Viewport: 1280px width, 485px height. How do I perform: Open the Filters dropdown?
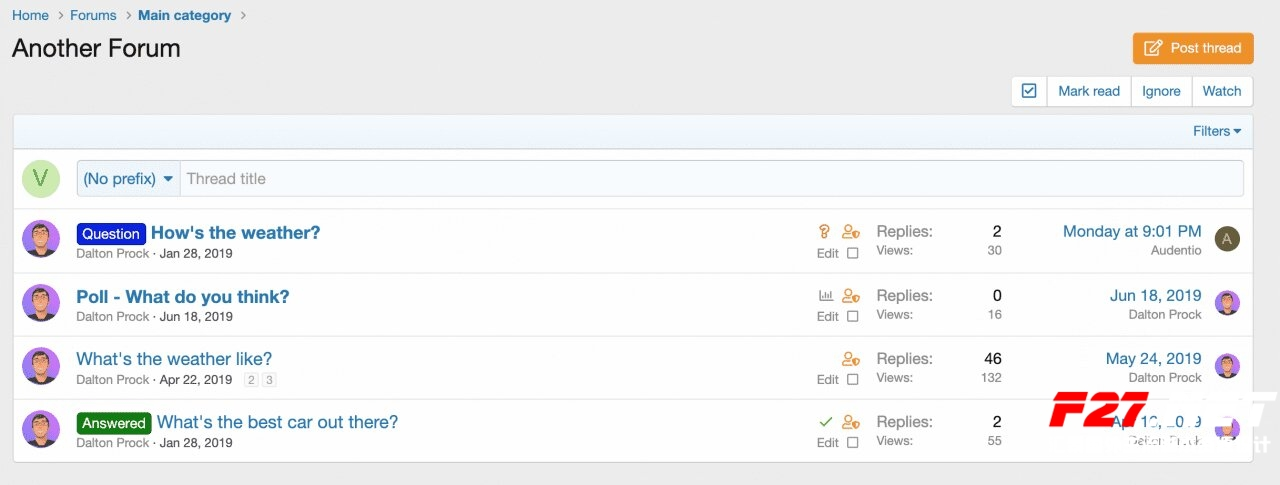point(1216,131)
